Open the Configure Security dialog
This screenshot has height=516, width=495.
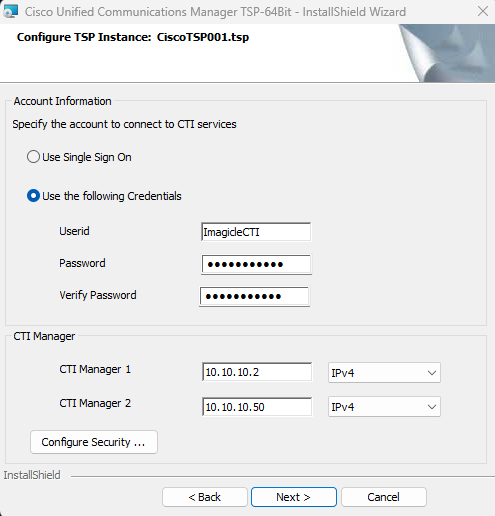pos(94,442)
